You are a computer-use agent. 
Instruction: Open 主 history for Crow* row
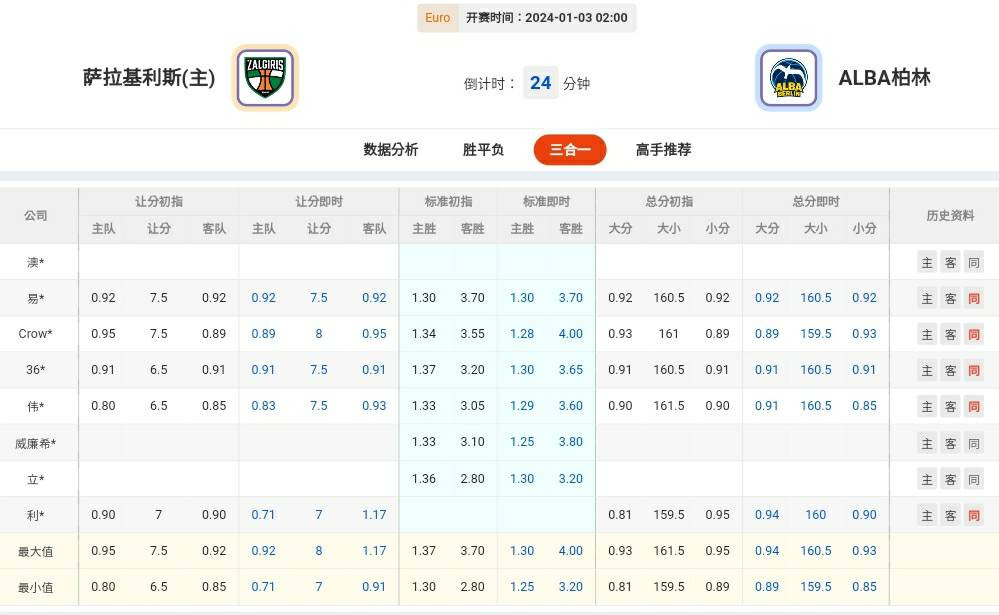point(927,334)
